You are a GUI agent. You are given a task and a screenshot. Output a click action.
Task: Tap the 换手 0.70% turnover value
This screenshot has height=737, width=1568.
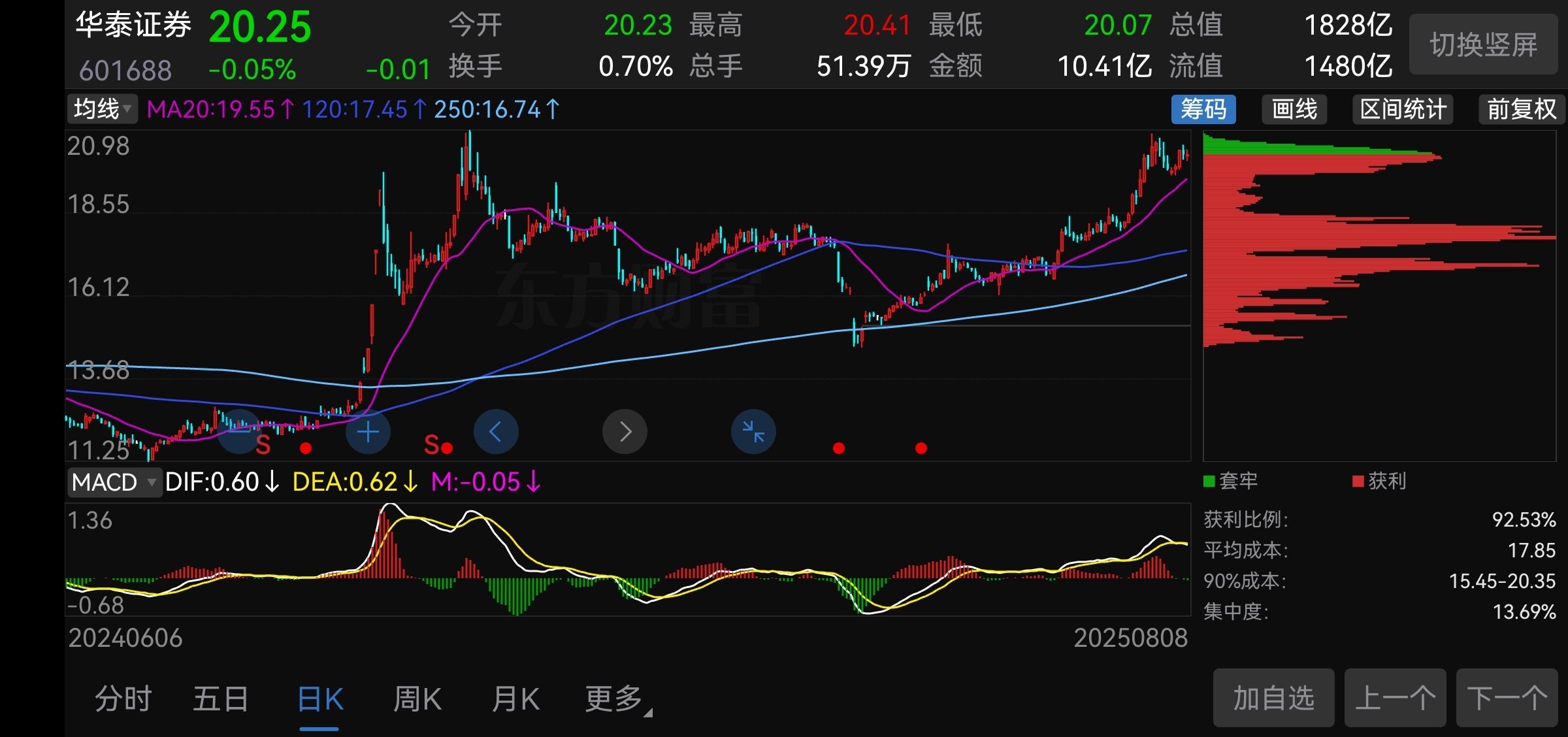pyautogui.click(x=636, y=66)
